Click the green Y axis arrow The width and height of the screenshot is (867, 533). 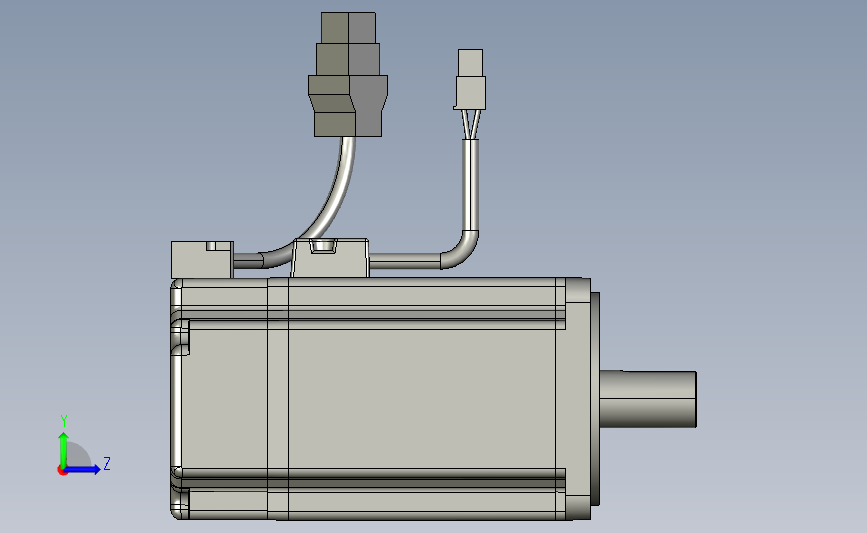point(64,449)
